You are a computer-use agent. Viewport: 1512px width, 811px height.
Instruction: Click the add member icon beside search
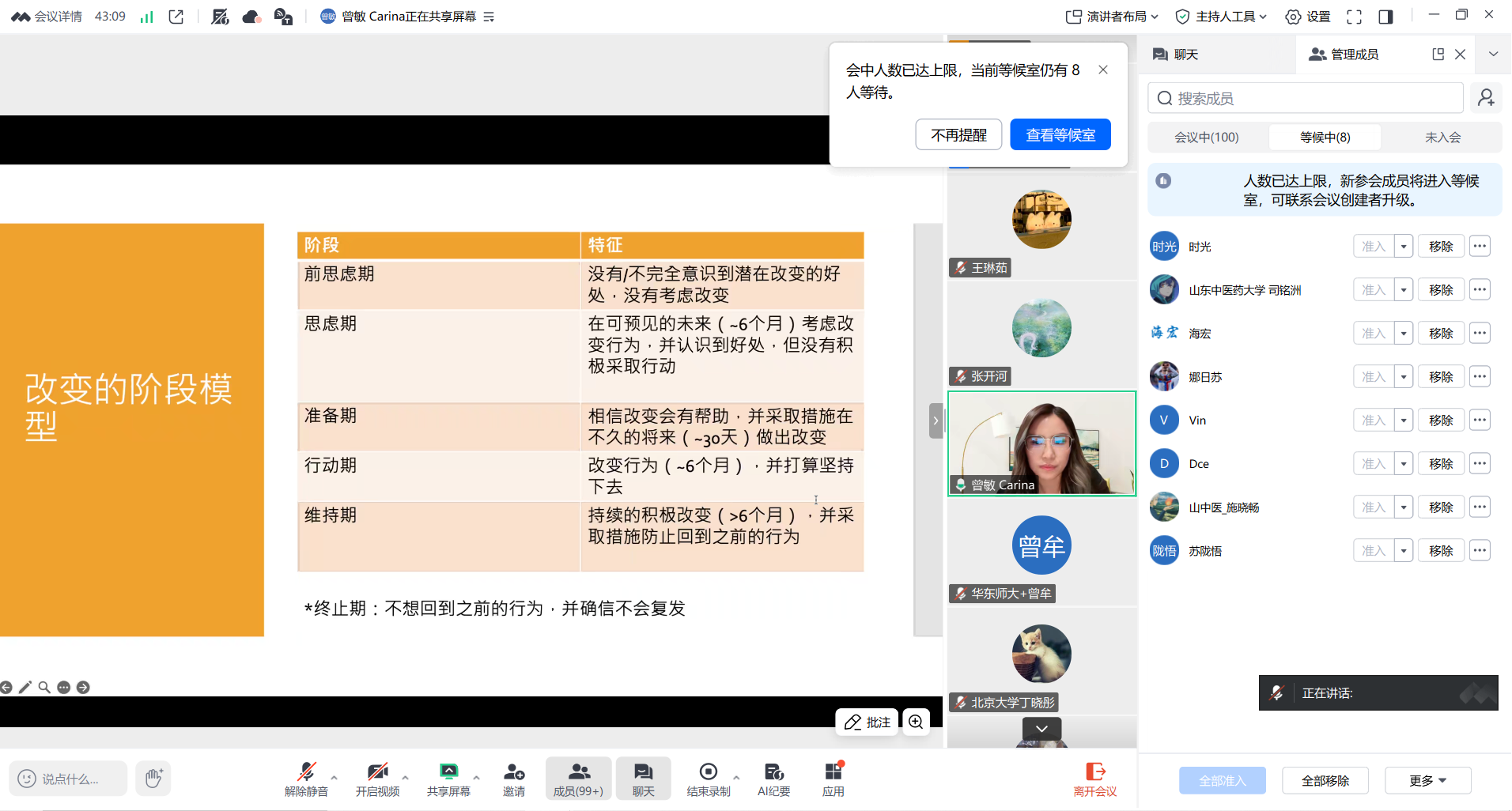pyautogui.click(x=1486, y=98)
